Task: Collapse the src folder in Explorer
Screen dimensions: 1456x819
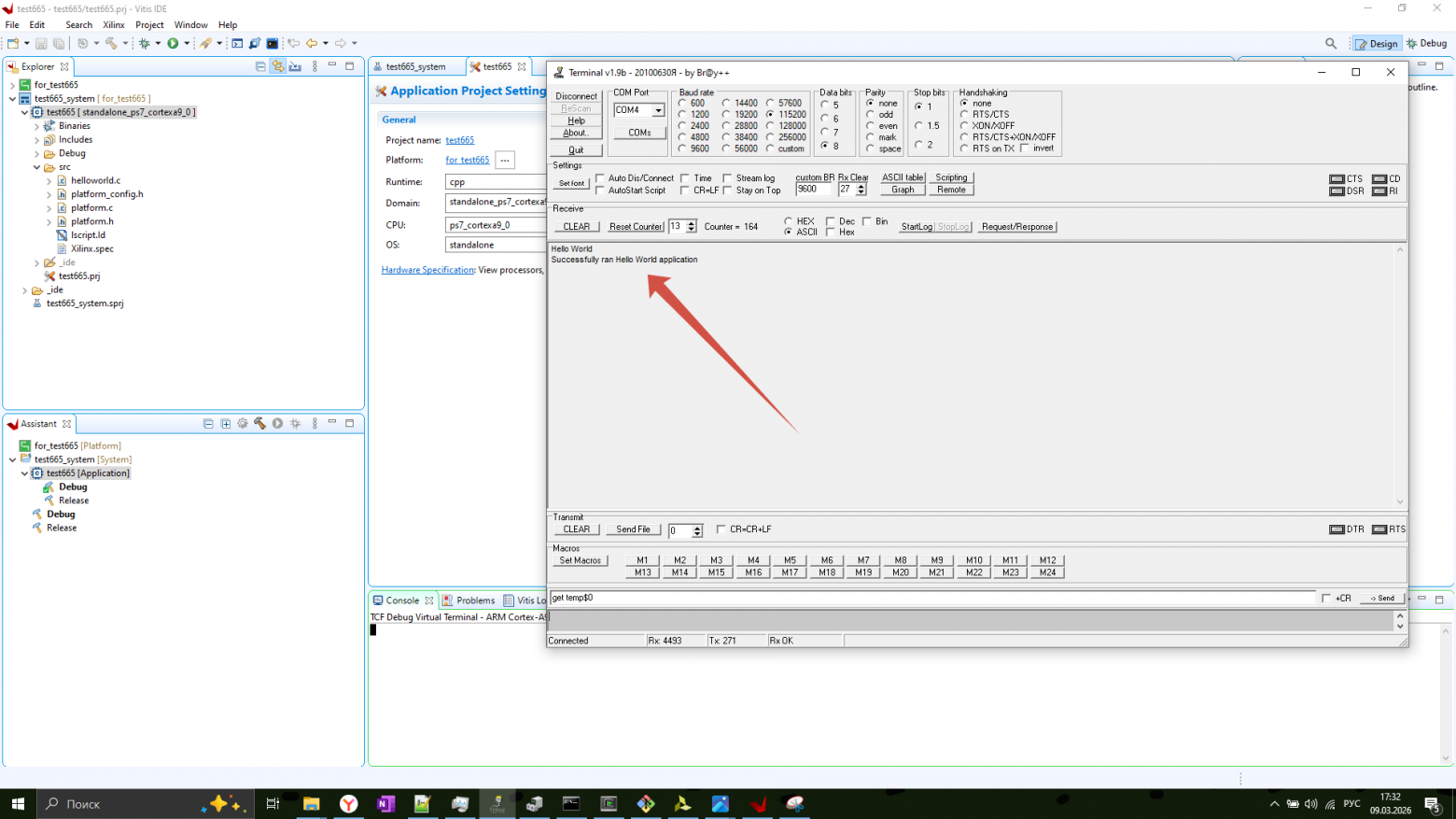Action: tap(37, 167)
